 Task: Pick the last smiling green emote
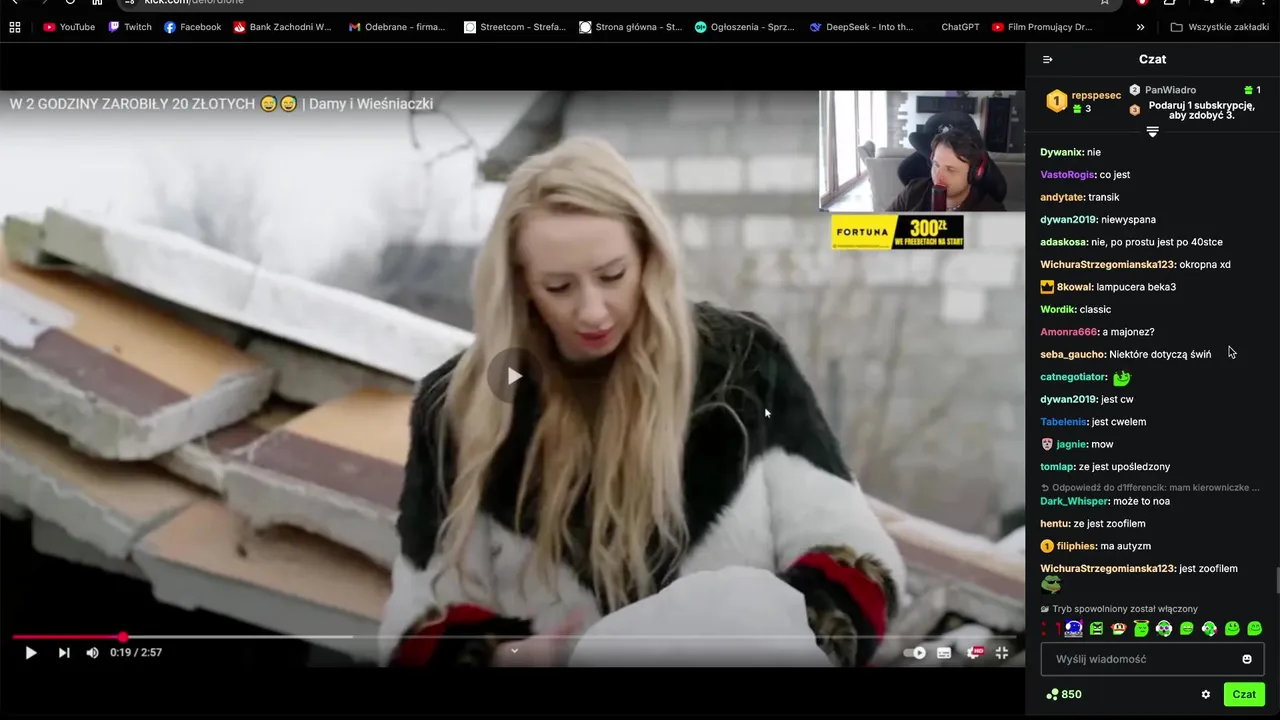click(1255, 629)
